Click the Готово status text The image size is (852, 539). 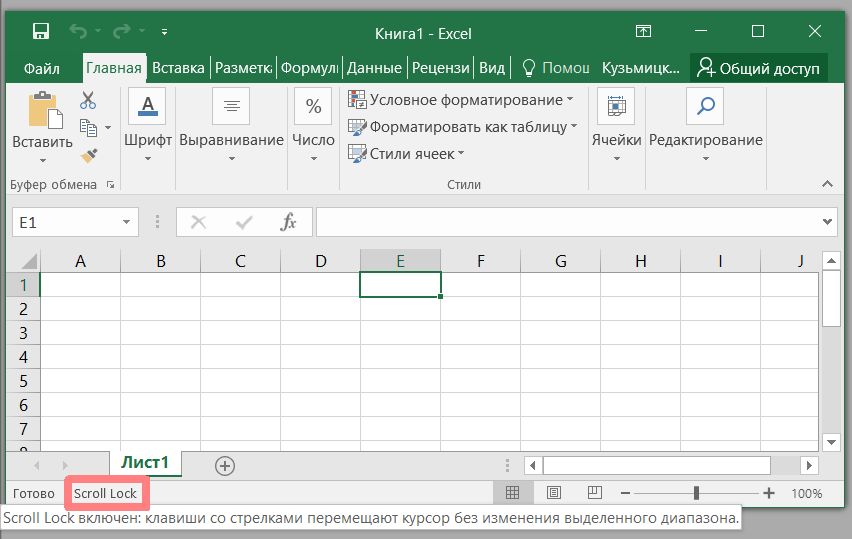point(34,493)
